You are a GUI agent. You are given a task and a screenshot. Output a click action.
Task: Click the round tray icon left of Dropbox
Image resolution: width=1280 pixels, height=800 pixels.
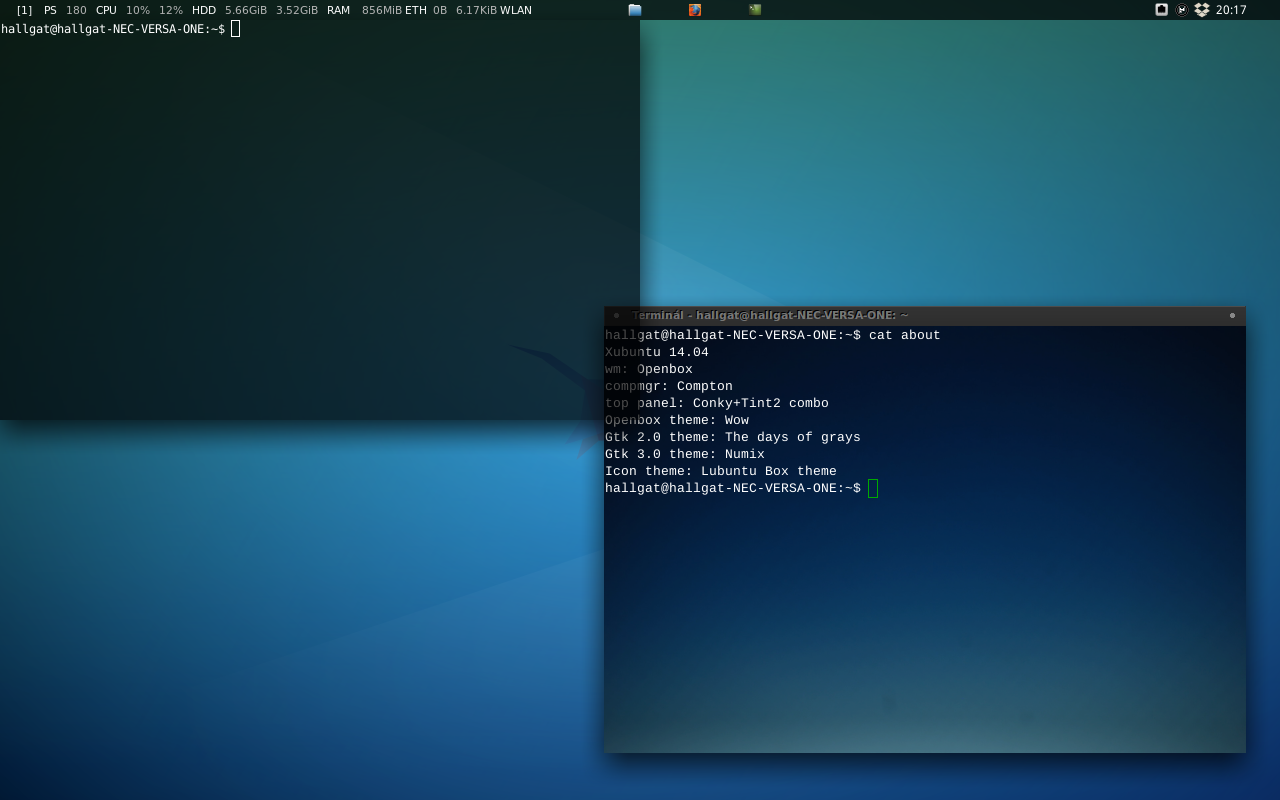[x=1182, y=10]
